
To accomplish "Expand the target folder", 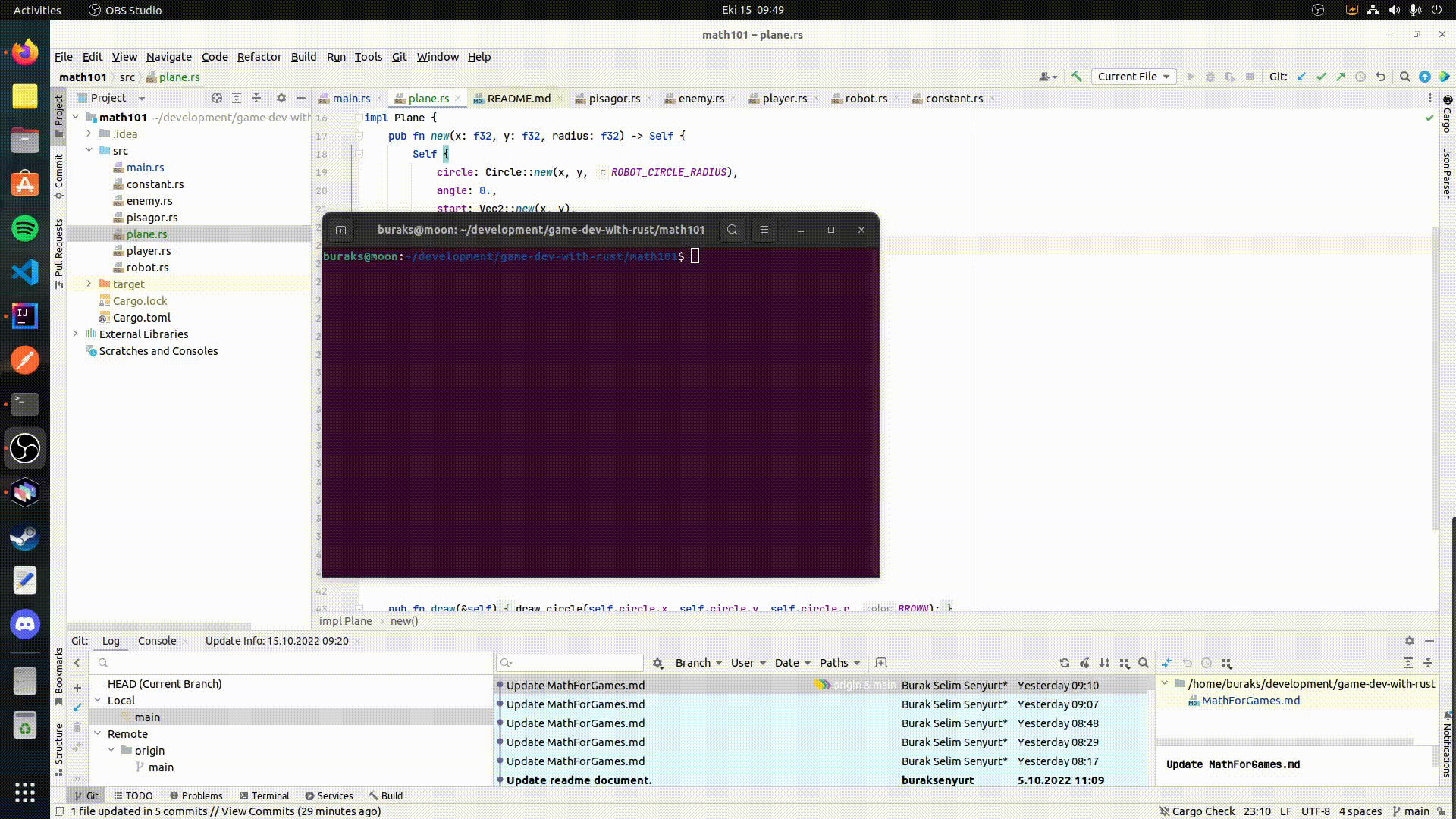I will (x=89, y=284).
